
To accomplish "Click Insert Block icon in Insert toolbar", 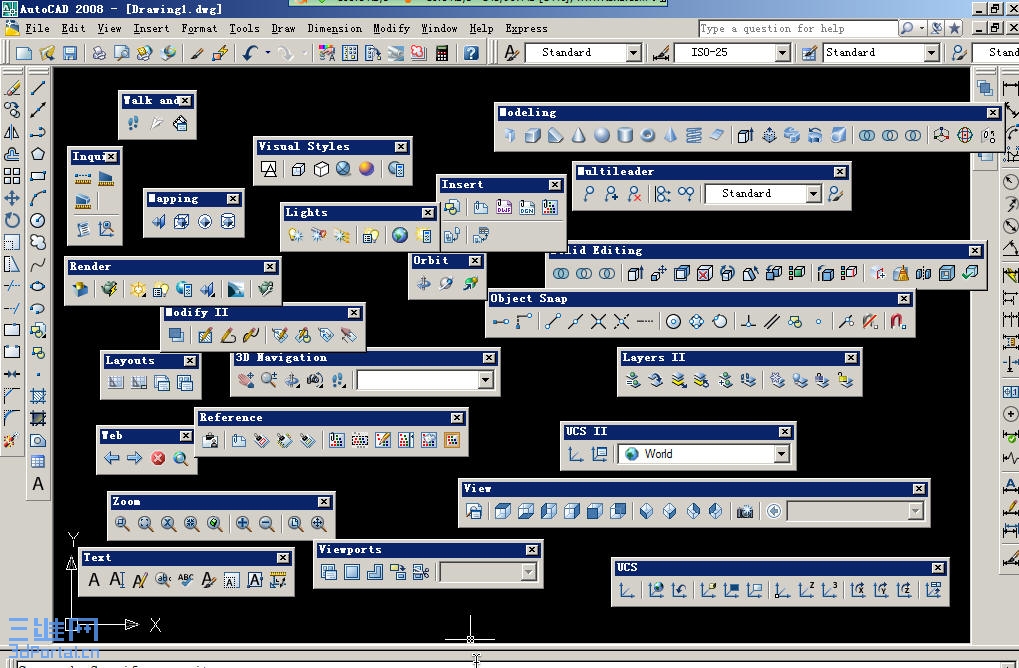I will point(452,207).
